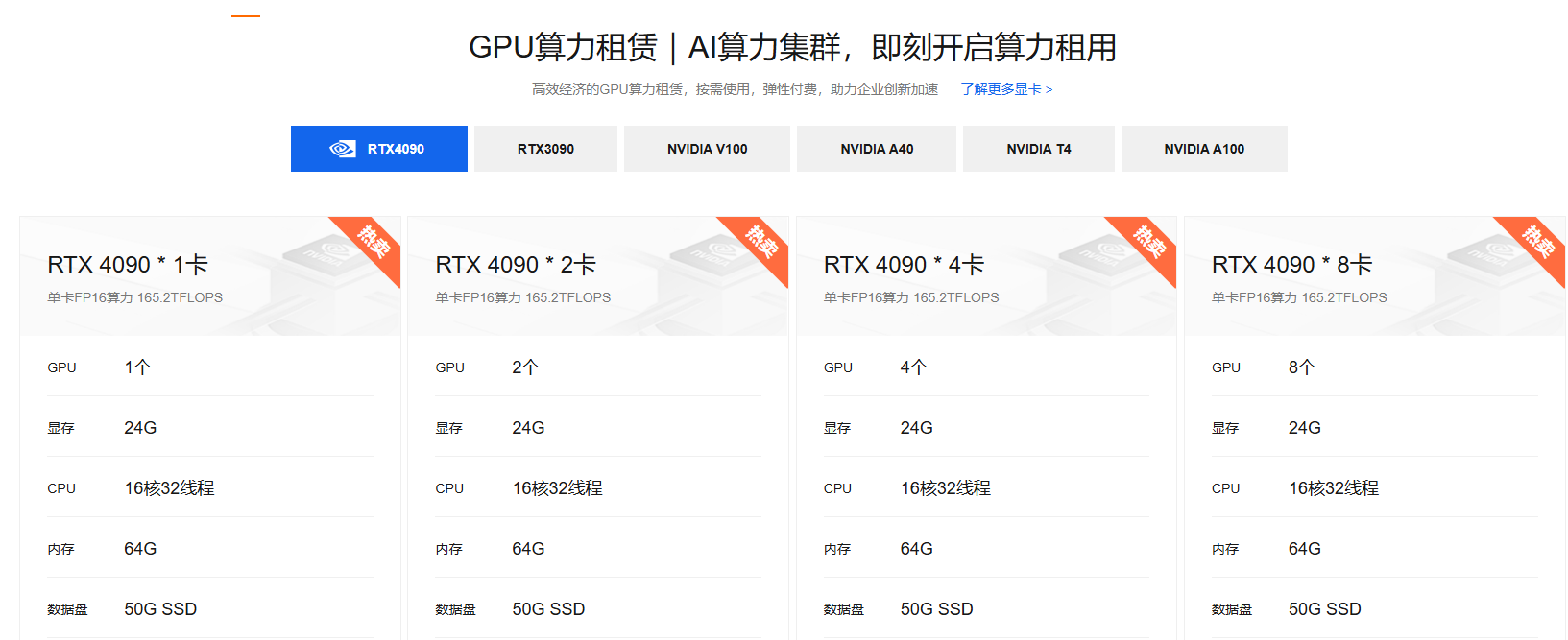The width and height of the screenshot is (1568, 640).
Task: Click the NVIDIA chip image on the 8卡 card
Action: pos(1488,257)
